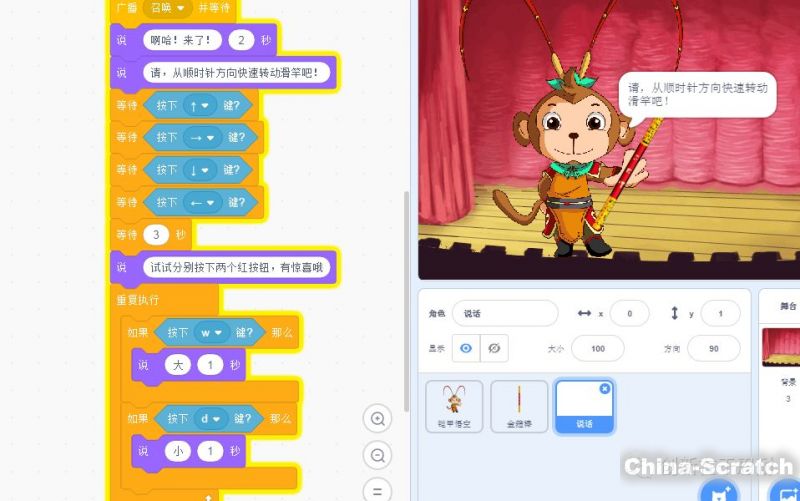Click the size field showing 100
Screen dimensions: 800x501
pyautogui.click(x=597, y=348)
